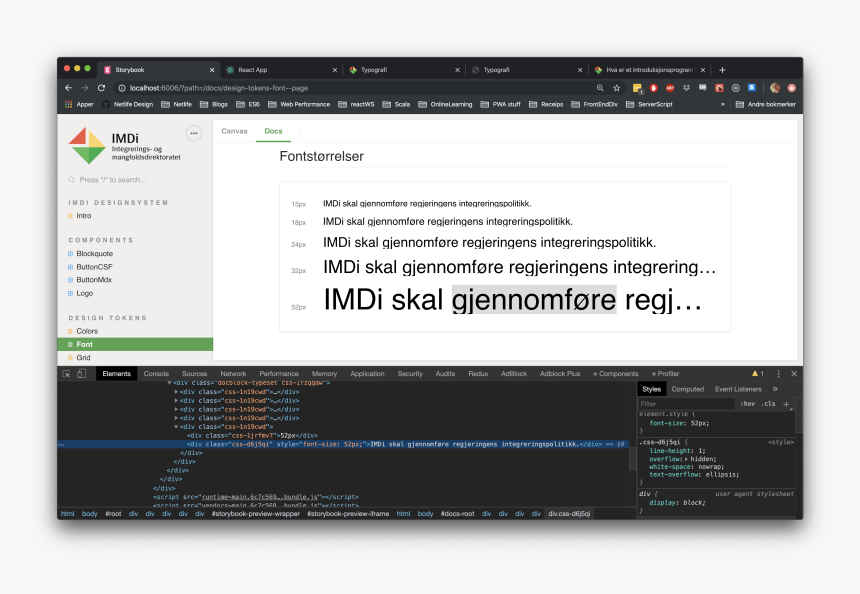Switch to the Canvas tab
The height and width of the screenshot is (594, 860).
pyautogui.click(x=234, y=131)
